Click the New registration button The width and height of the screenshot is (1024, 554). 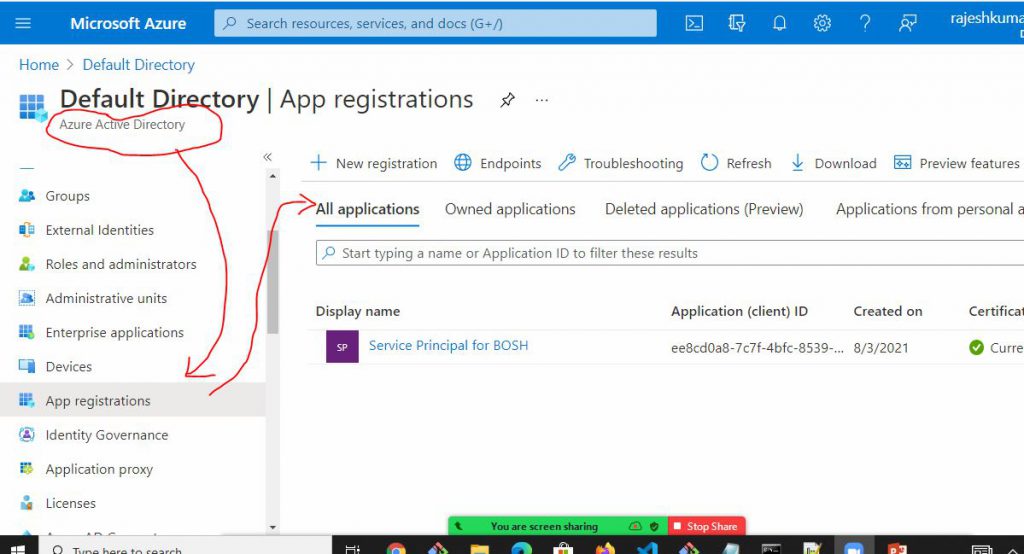[x=374, y=163]
